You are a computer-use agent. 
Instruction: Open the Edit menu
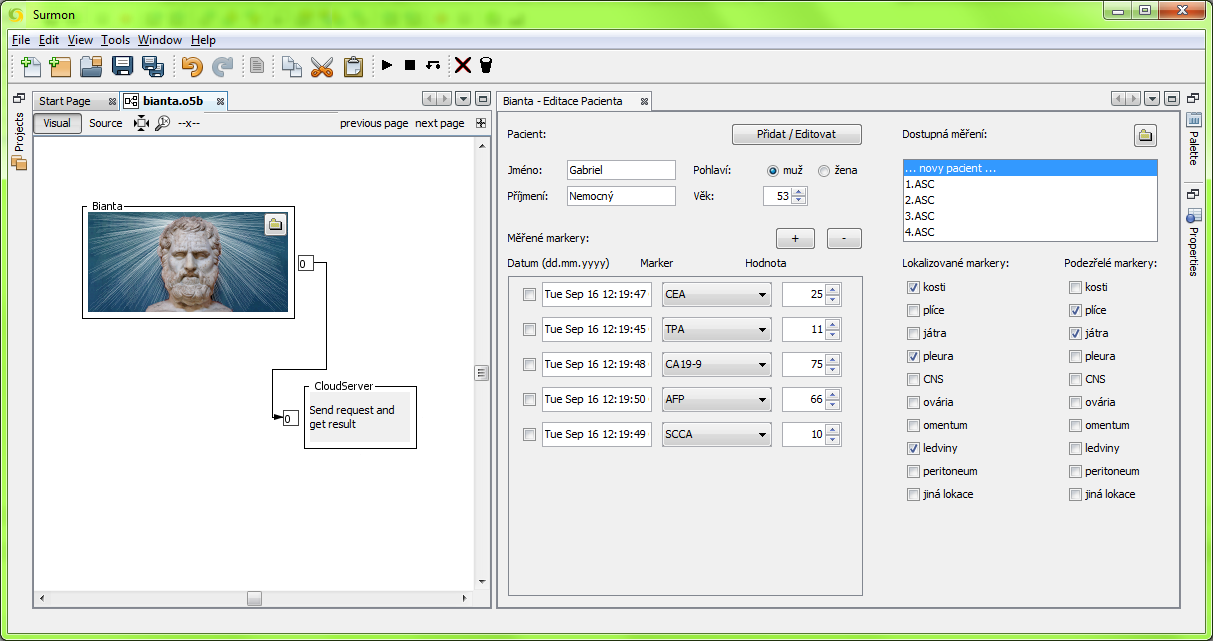pos(49,40)
